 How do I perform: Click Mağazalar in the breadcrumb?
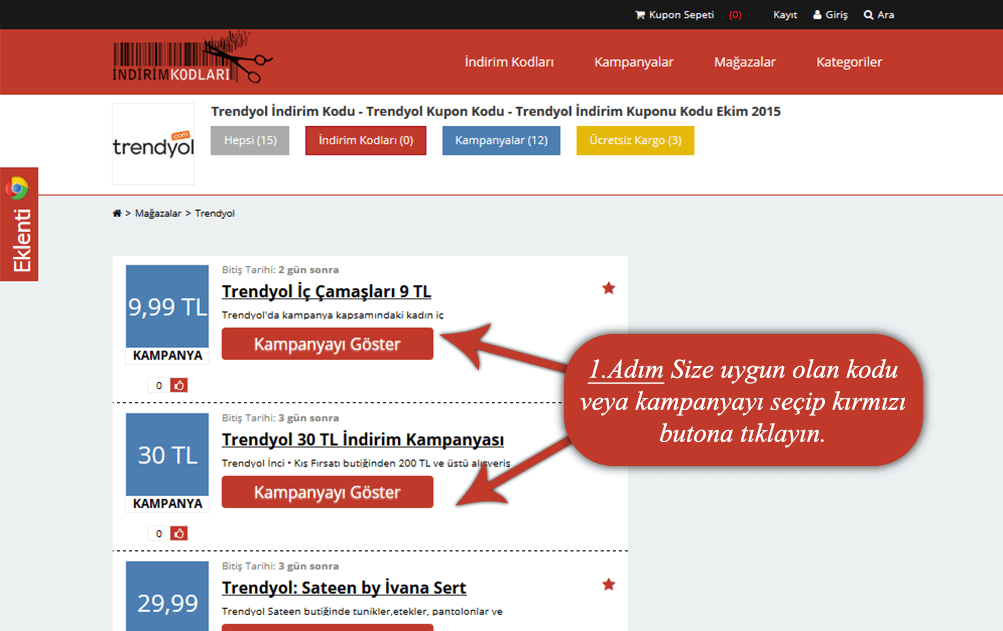pyautogui.click(x=158, y=213)
